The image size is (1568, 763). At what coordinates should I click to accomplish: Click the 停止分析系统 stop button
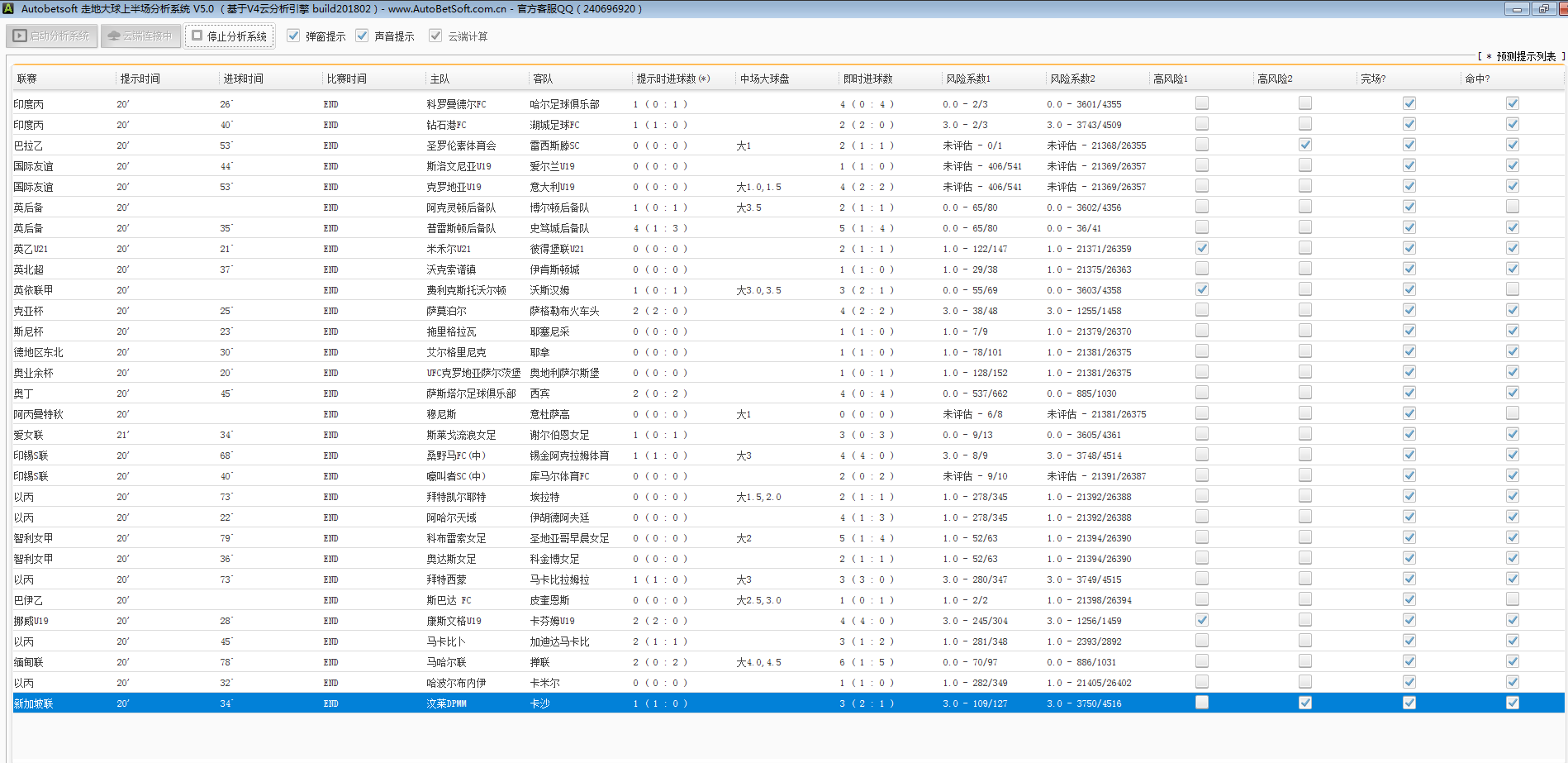click(230, 36)
